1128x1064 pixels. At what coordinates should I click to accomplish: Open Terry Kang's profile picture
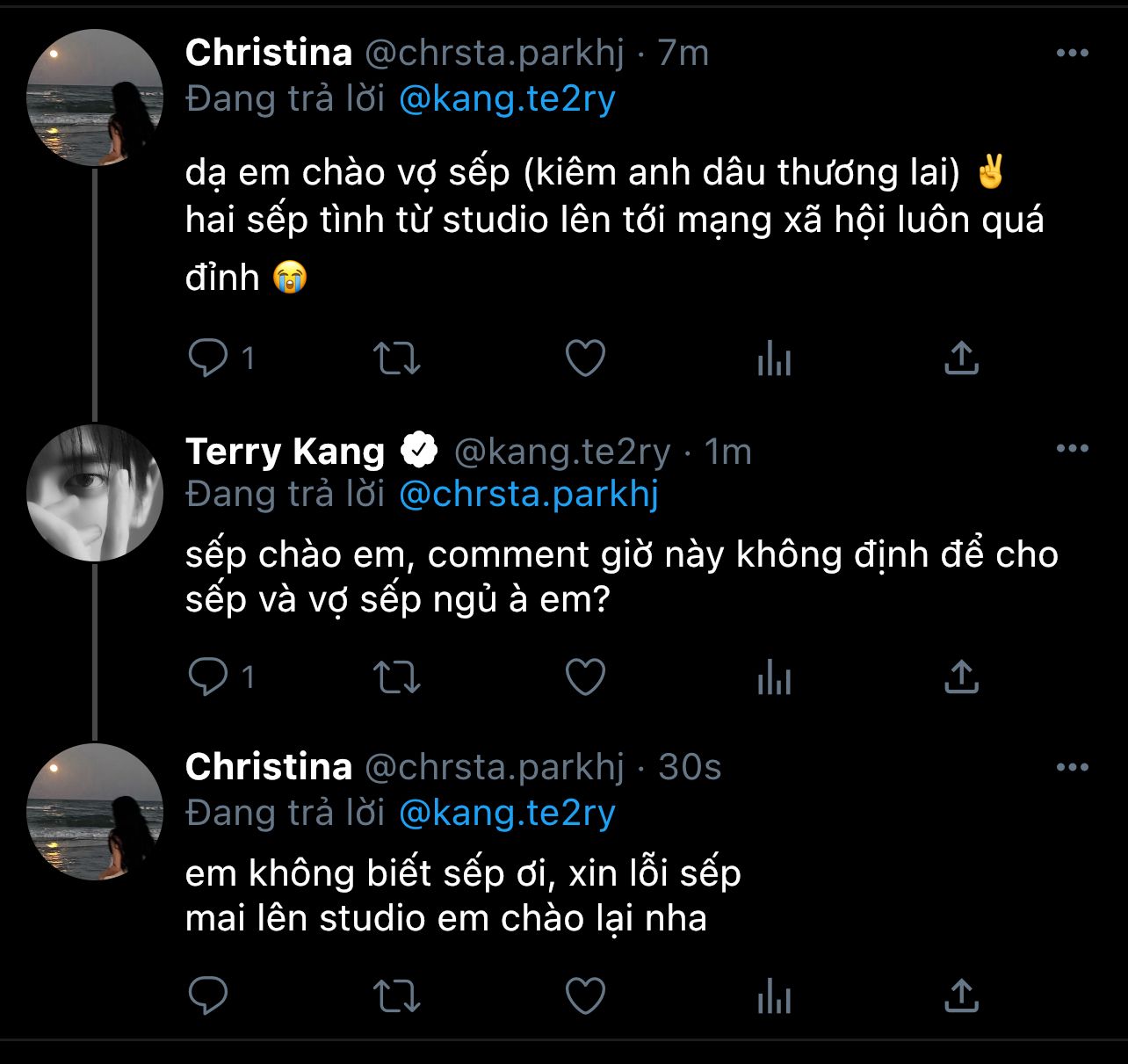(95, 493)
